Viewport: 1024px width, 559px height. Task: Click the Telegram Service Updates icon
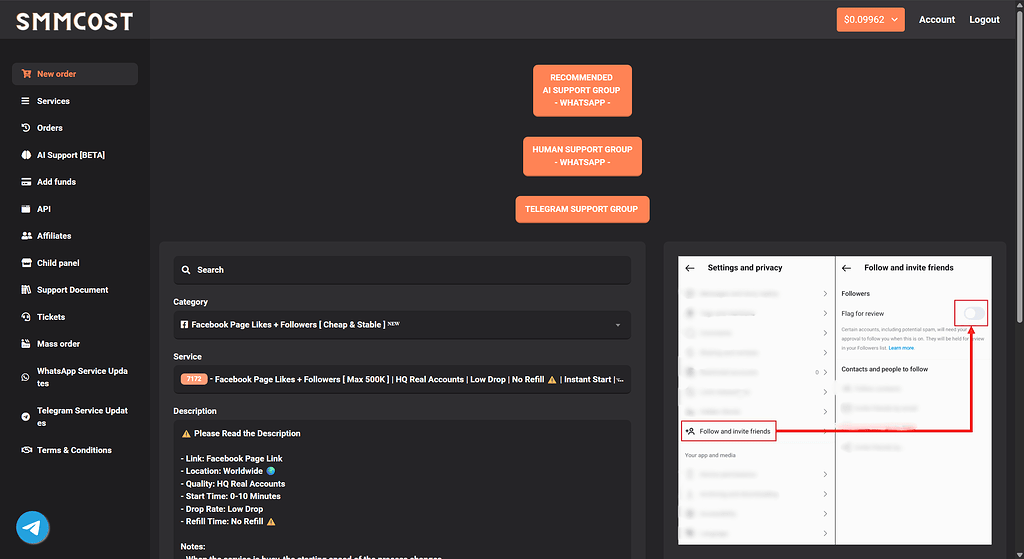[25, 417]
